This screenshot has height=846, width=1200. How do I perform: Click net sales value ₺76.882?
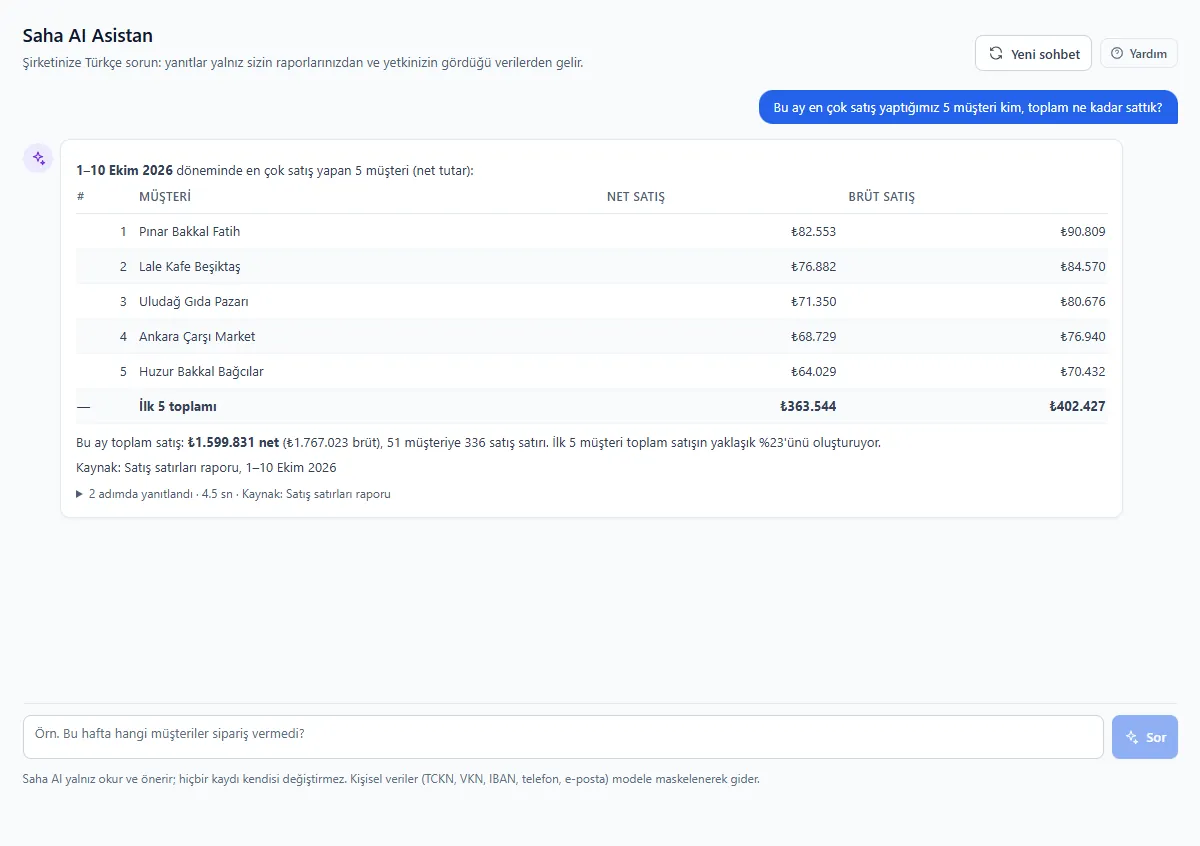point(813,267)
